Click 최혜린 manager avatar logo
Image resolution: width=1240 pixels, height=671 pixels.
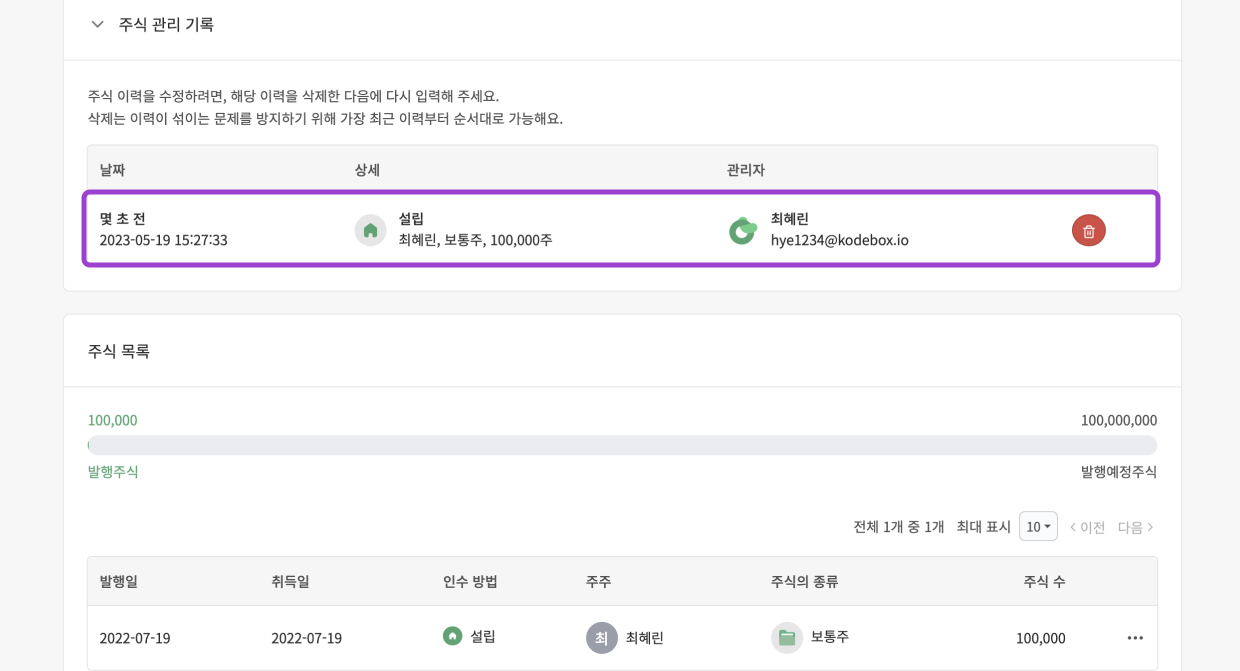click(742, 230)
